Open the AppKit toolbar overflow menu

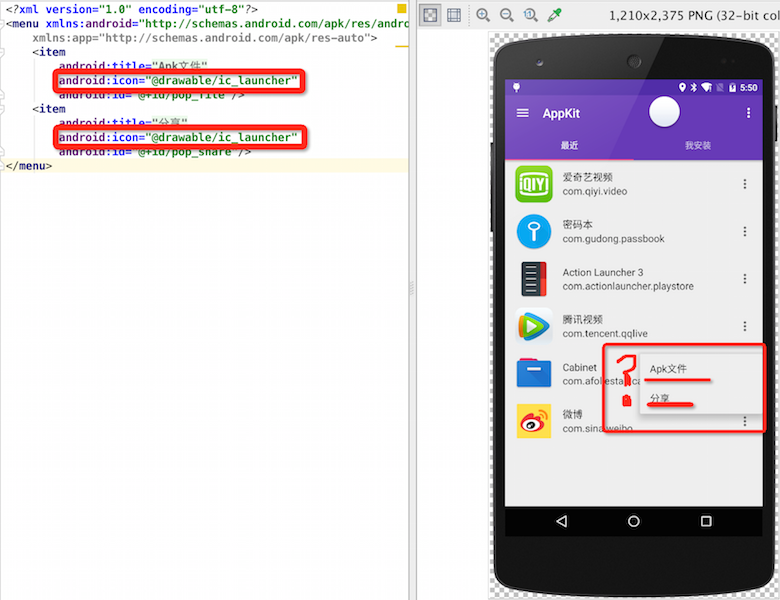pos(748,113)
